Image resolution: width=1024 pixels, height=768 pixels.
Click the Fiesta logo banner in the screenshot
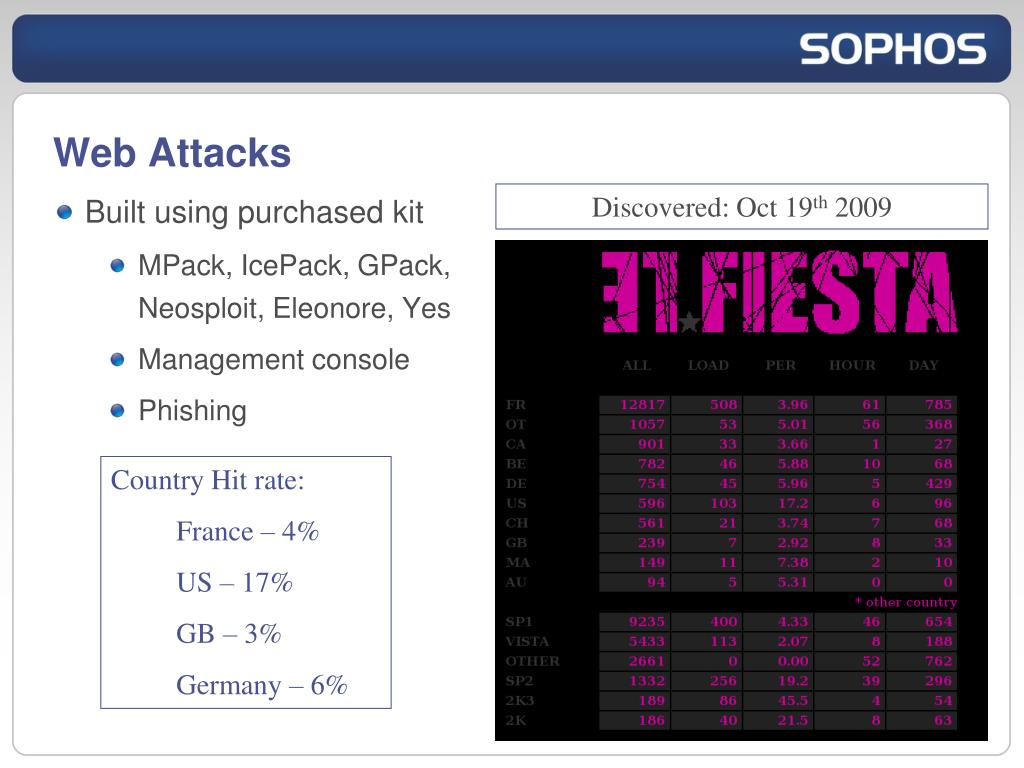tap(779, 292)
